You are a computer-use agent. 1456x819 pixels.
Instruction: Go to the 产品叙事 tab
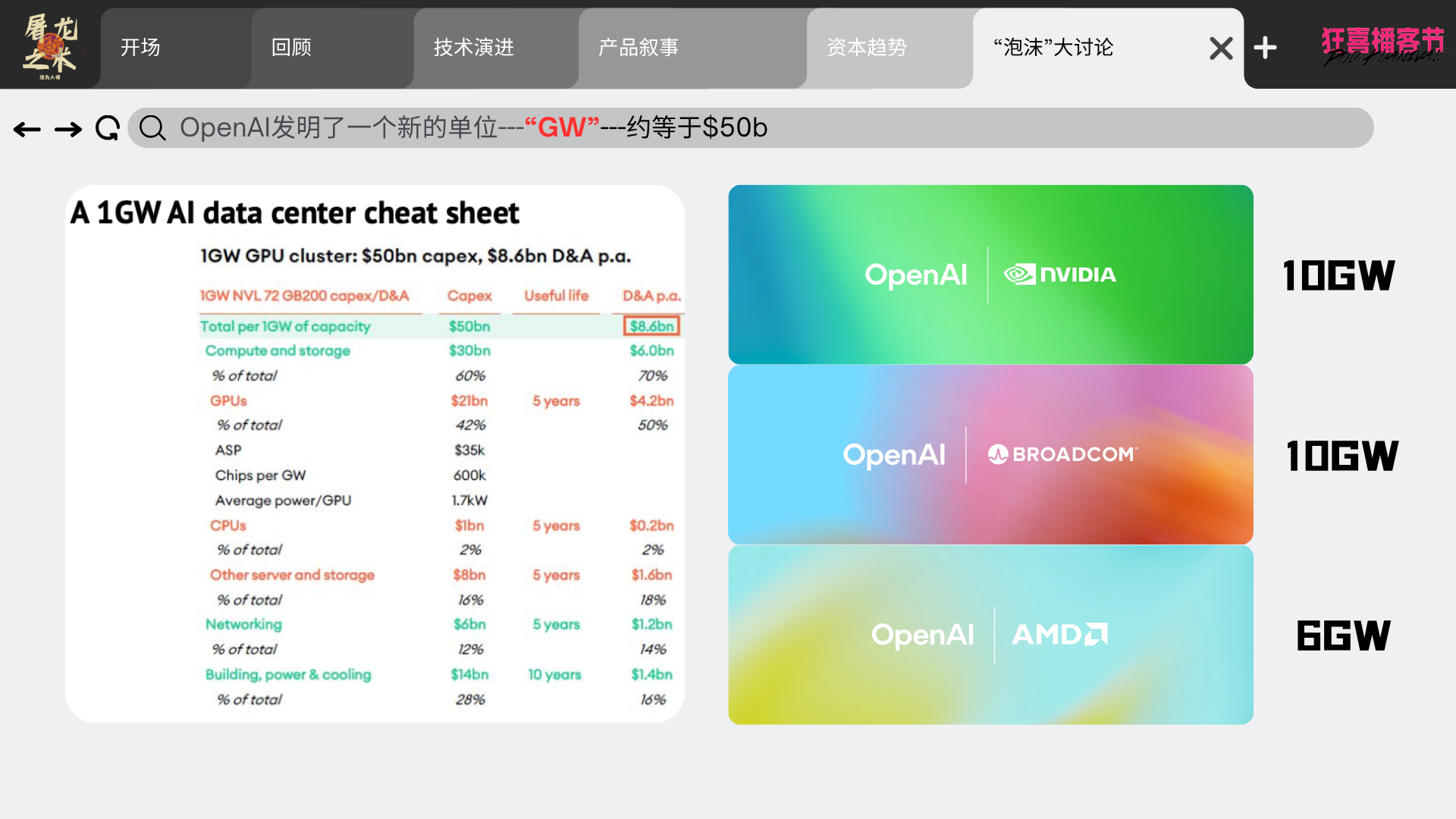pos(639,48)
